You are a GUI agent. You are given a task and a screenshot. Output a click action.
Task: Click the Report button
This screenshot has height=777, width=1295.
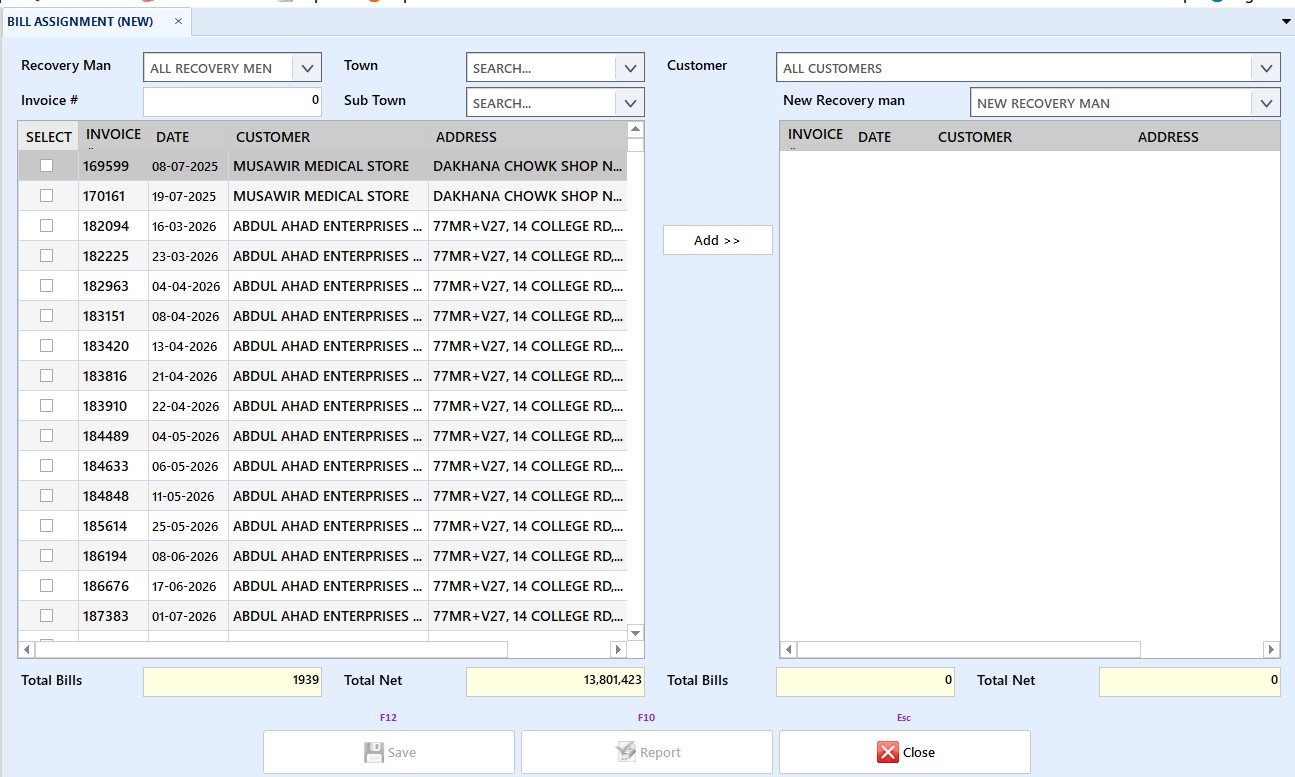coord(647,752)
